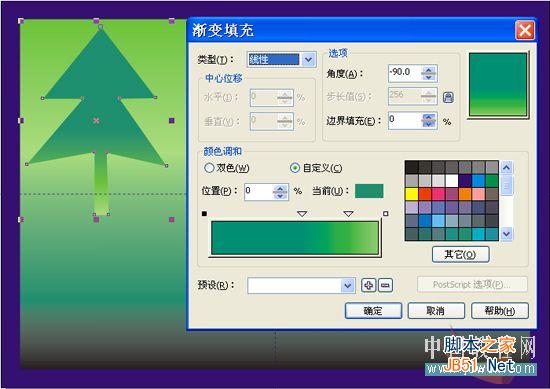Screen dimensions: 550x389
Task: Open the 预设 preset dropdown
Action: pyautogui.click(x=348, y=286)
